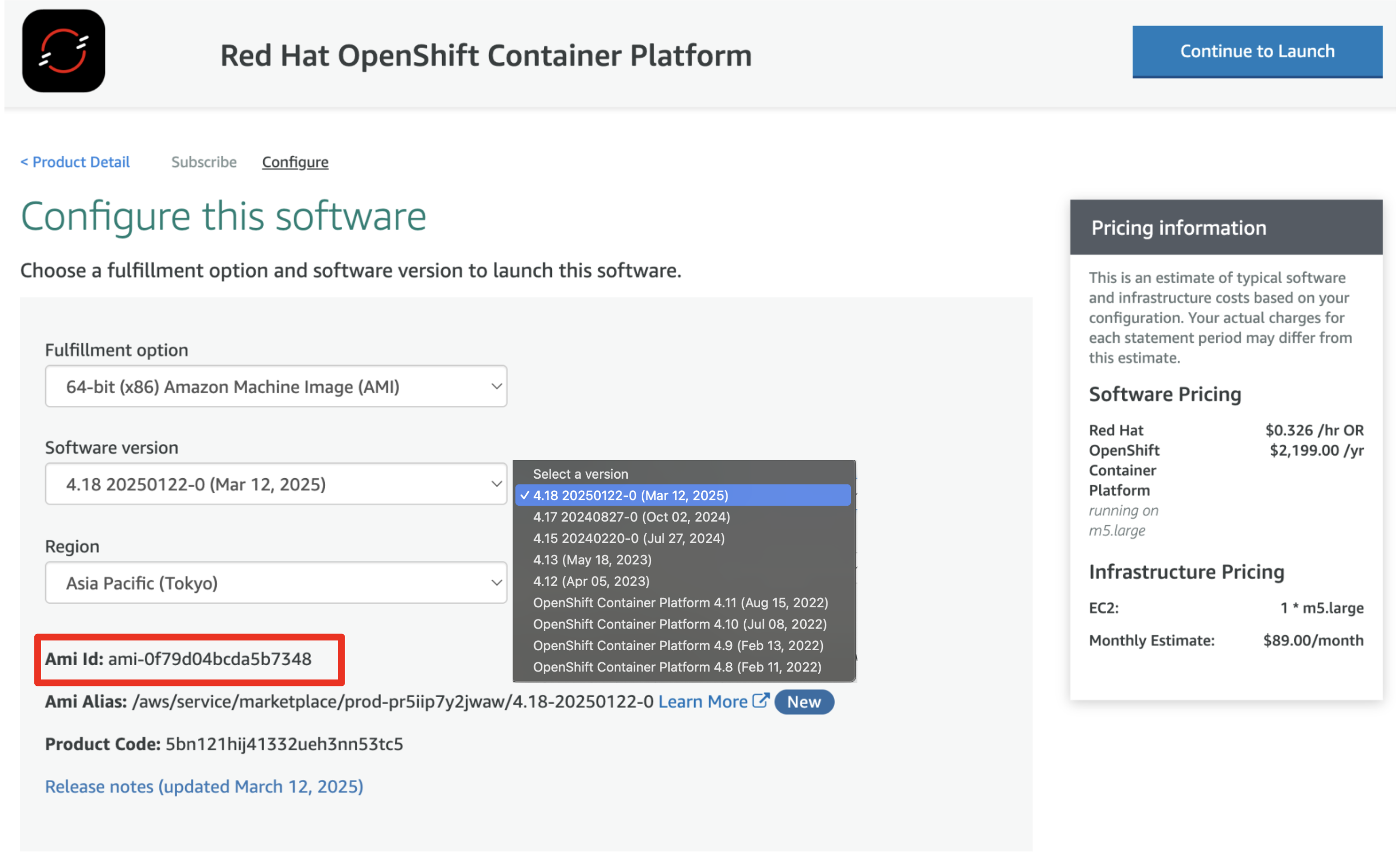Choose the 'Select a version' placeholder entry
Screen dimensions: 1400x867
click(683, 474)
